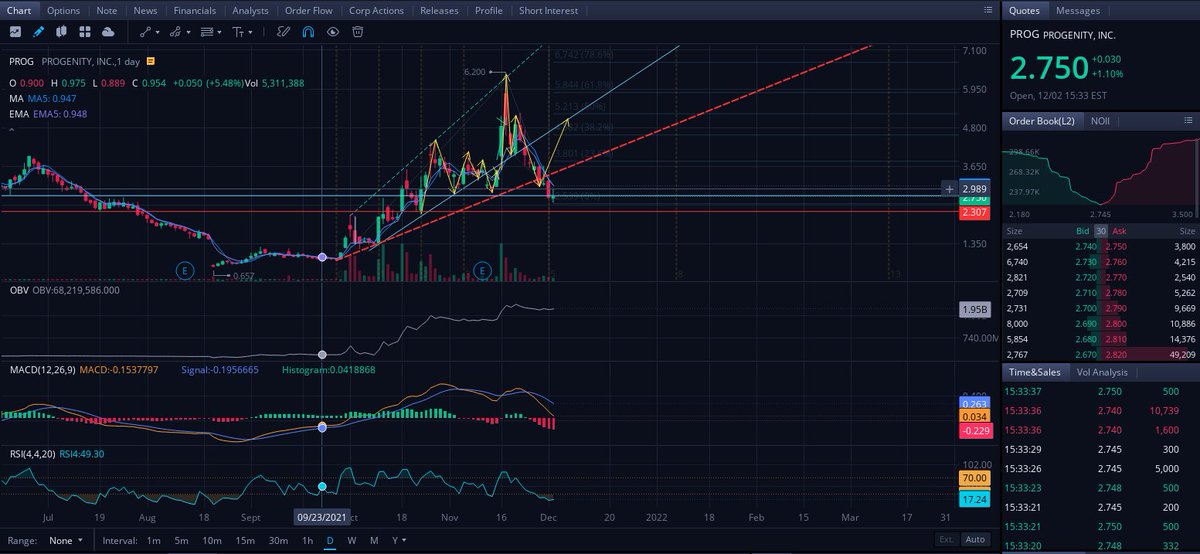Set interval to 15m

(245, 541)
